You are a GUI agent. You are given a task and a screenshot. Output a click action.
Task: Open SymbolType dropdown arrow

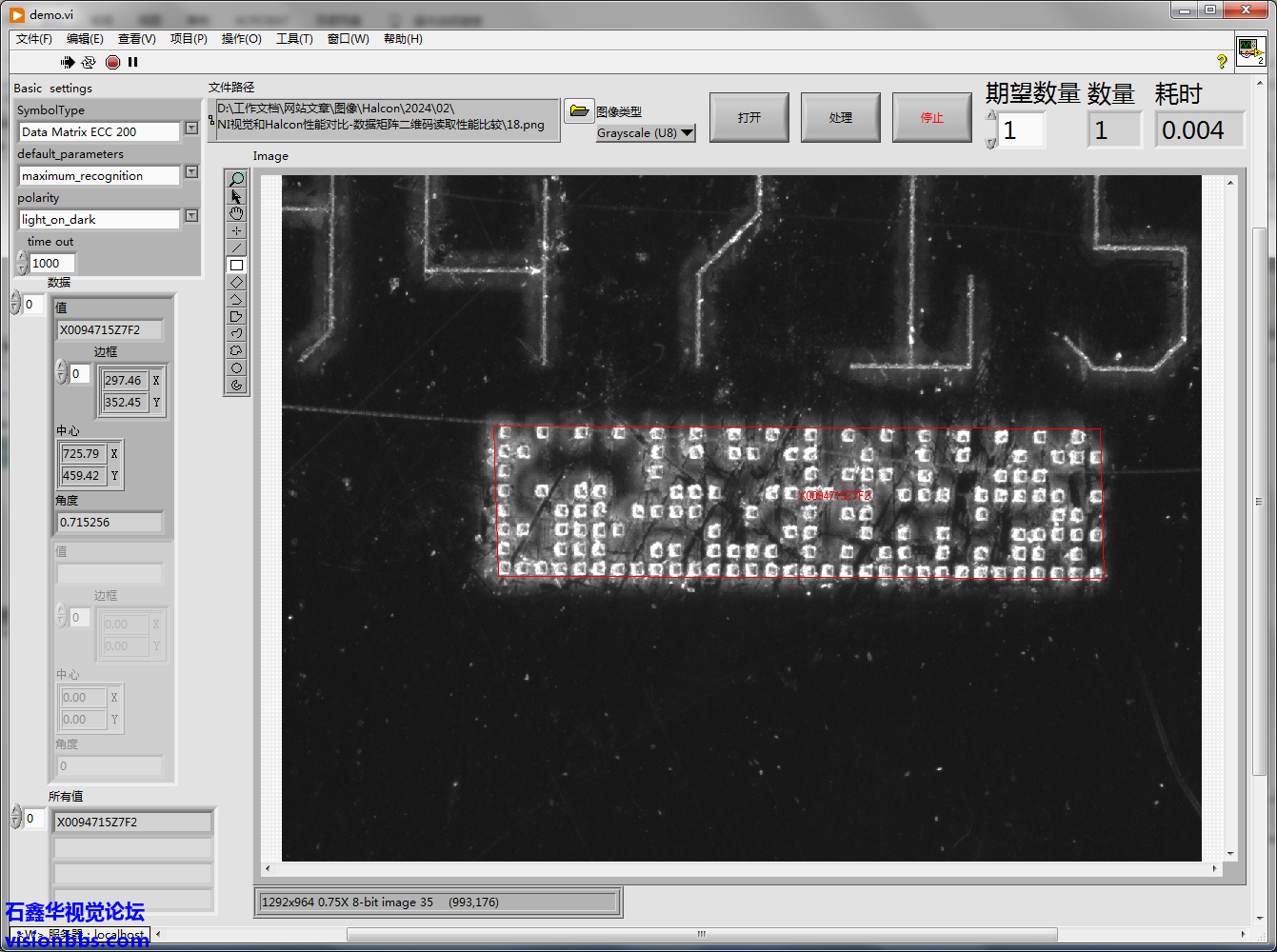[191, 128]
